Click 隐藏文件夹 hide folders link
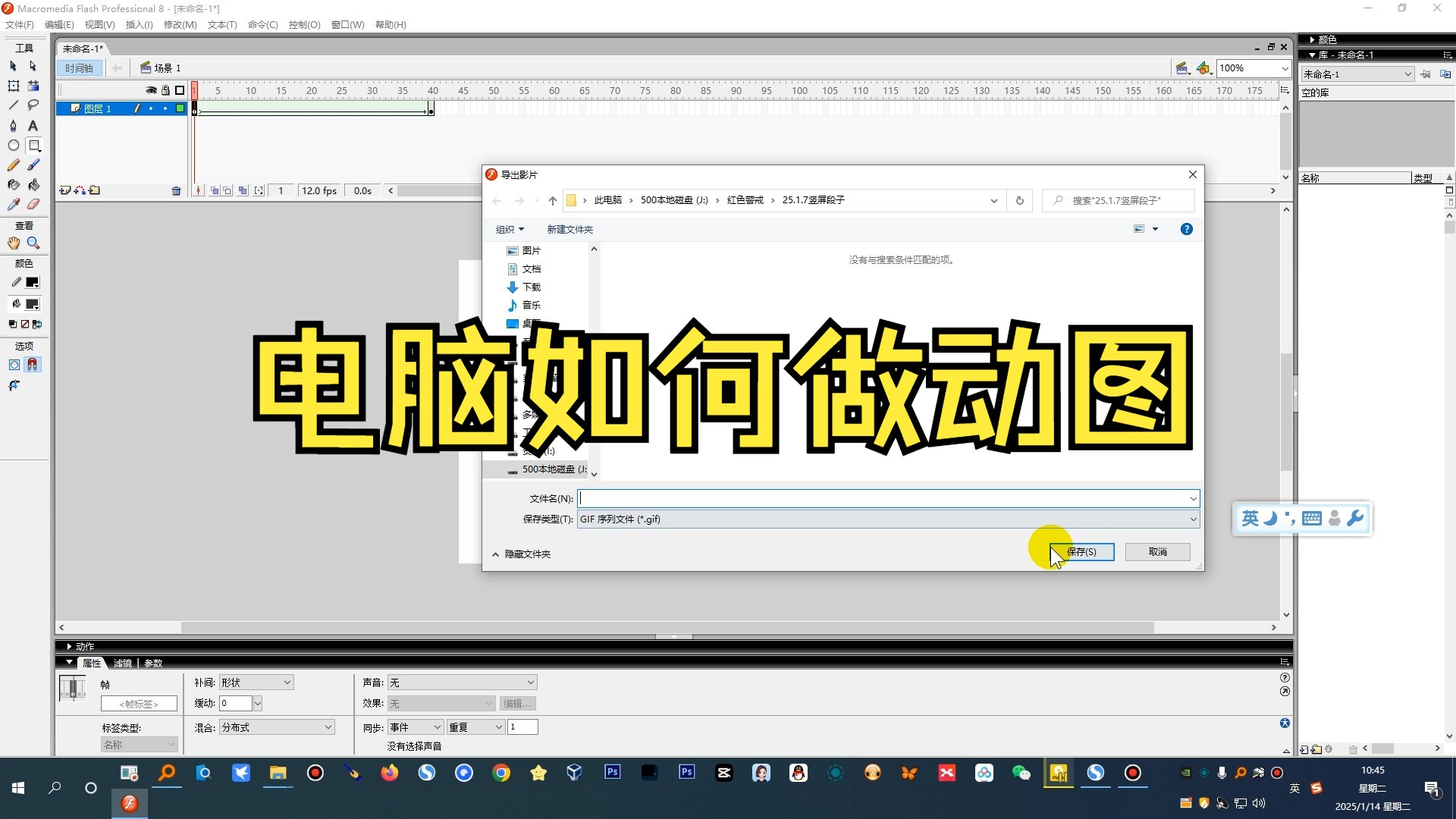The width and height of the screenshot is (1456, 819). pyautogui.click(x=527, y=554)
